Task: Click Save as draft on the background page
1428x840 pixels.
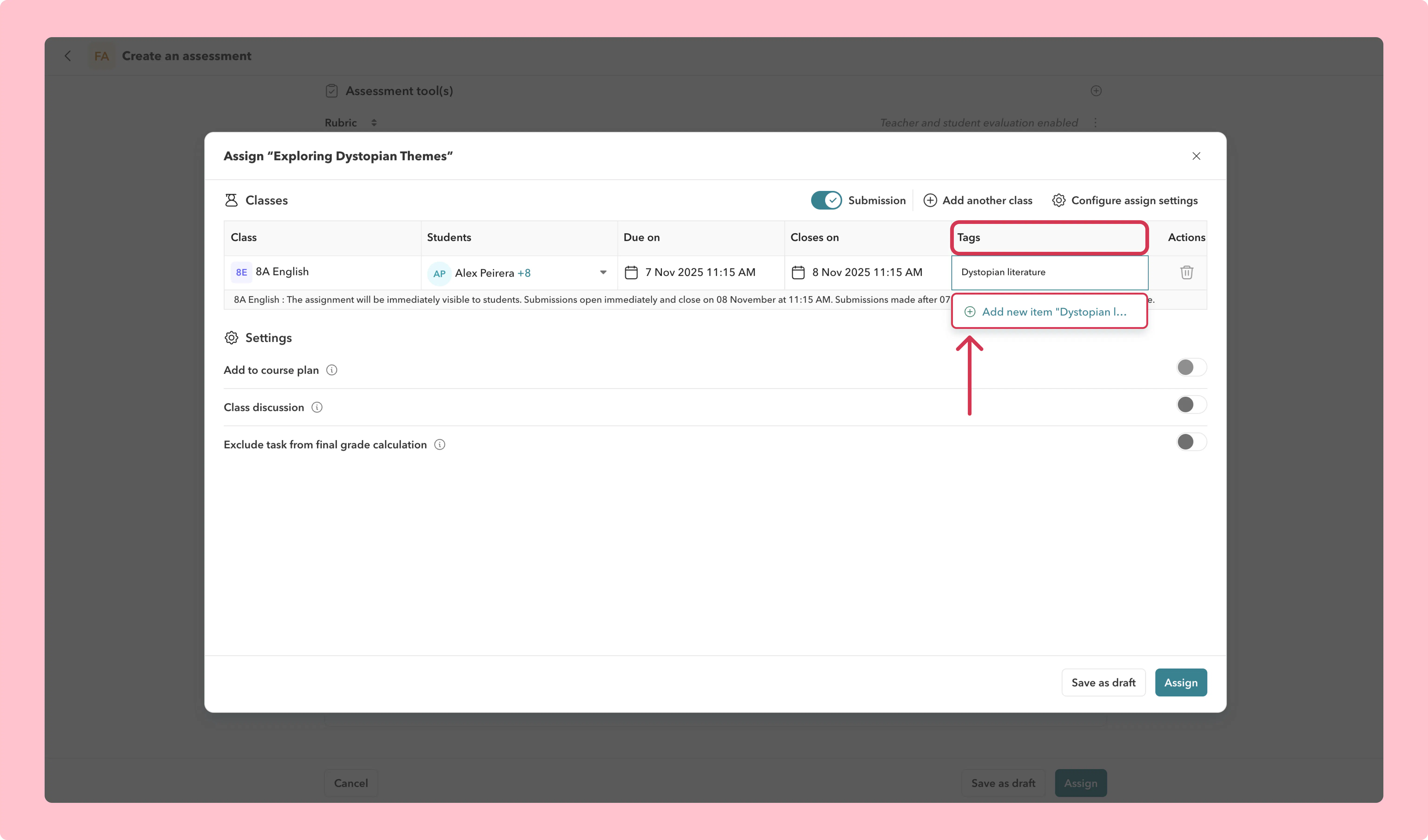Action: (x=1003, y=783)
